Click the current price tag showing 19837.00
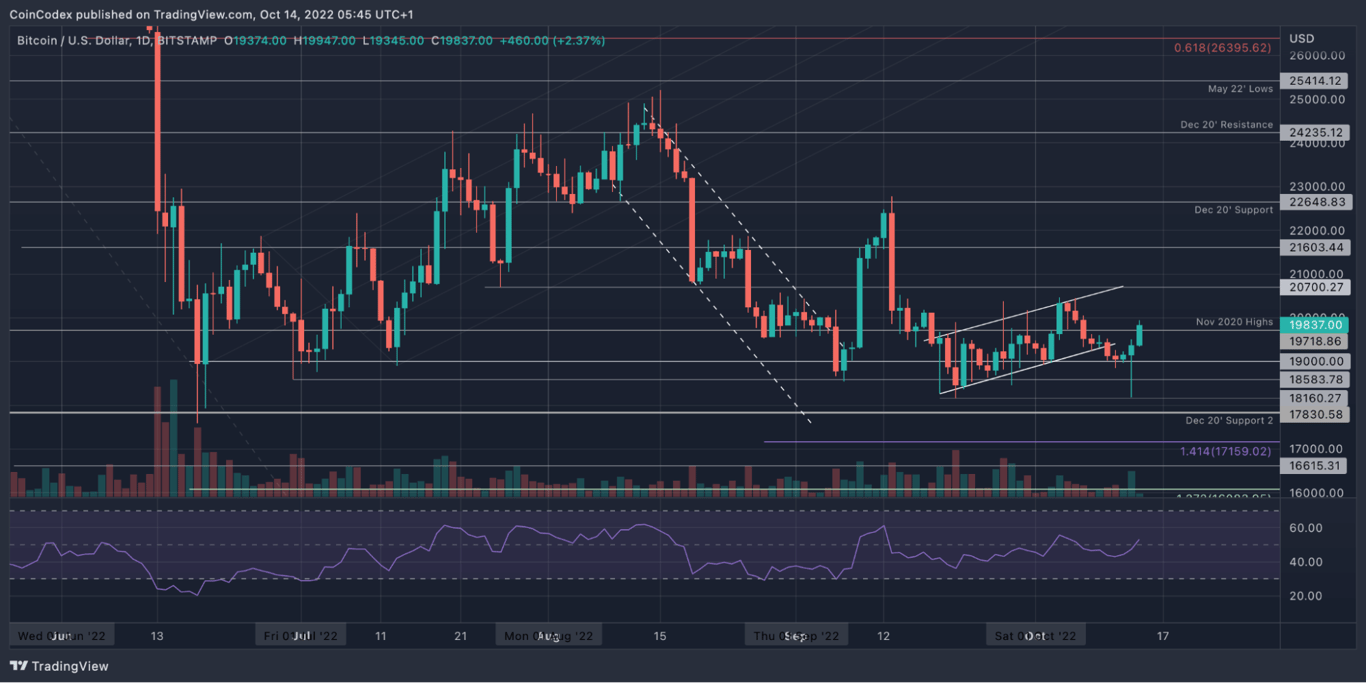 [1316, 325]
